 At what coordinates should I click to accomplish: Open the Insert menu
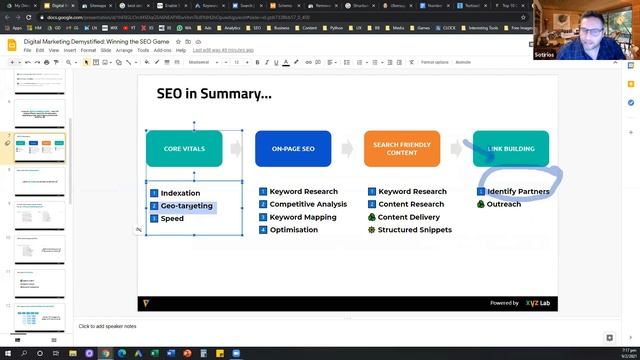(70, 50)
